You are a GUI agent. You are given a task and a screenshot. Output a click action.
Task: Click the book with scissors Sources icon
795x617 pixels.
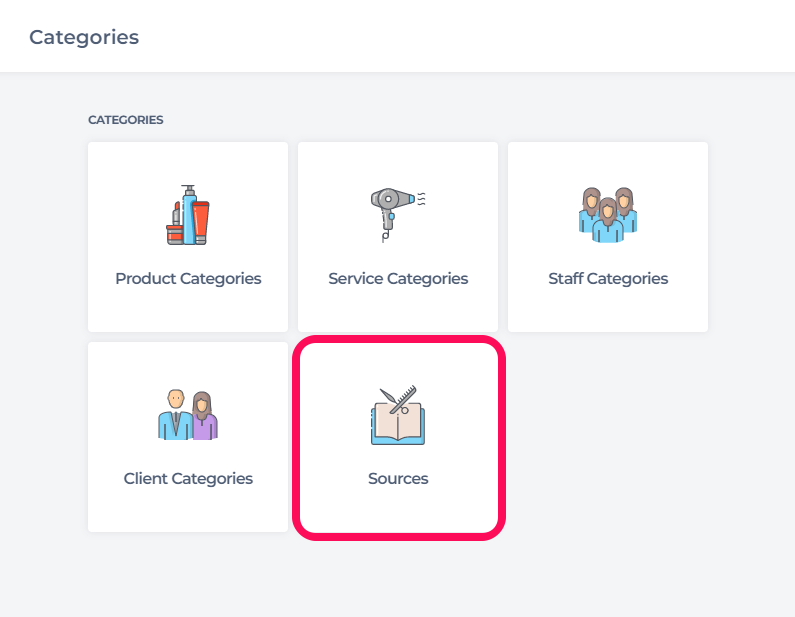click(x=398, y=415)
